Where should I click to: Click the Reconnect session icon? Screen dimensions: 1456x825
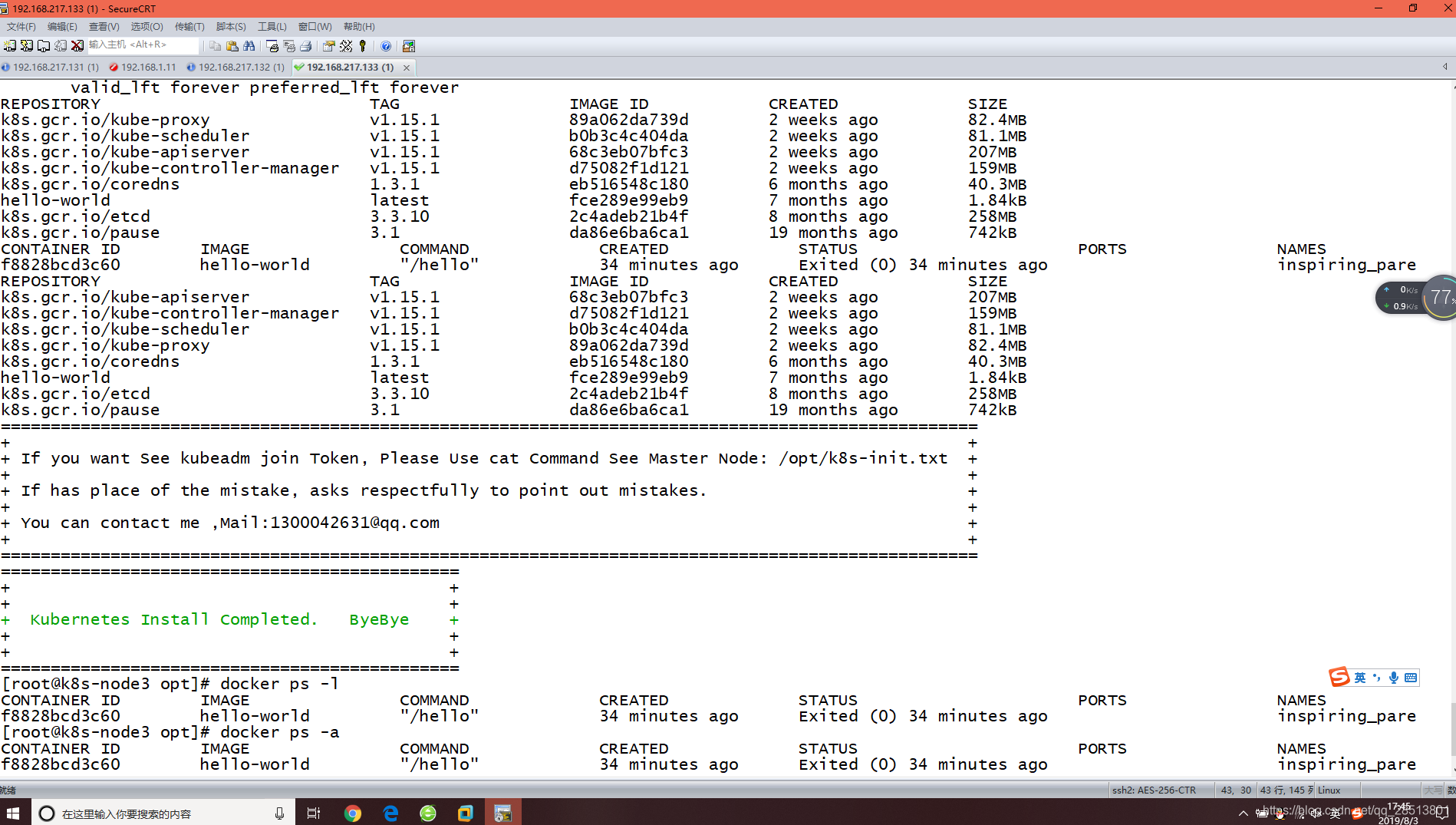61,46
